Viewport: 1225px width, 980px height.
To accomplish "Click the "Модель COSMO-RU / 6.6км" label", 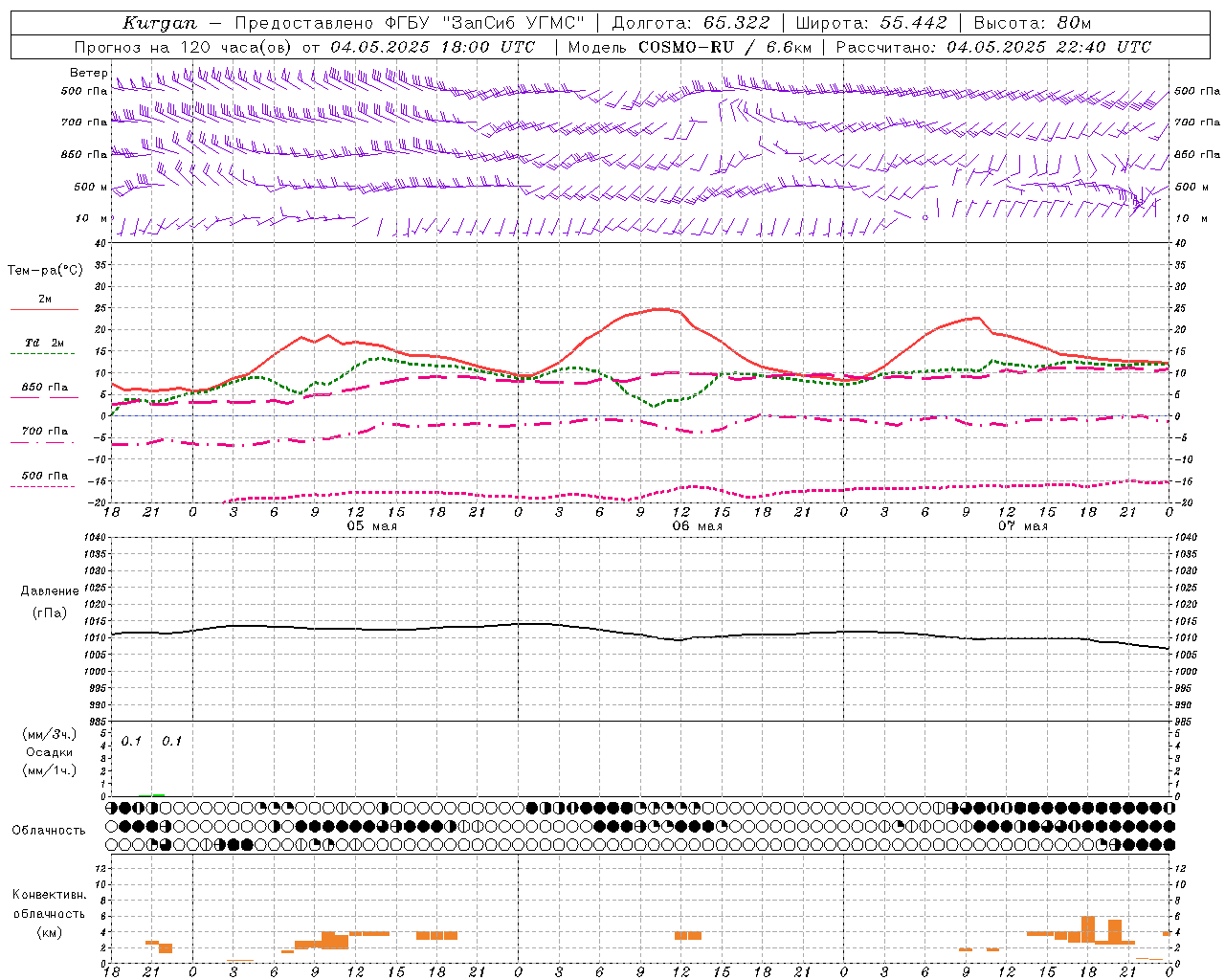I will (x=689, y=47).
